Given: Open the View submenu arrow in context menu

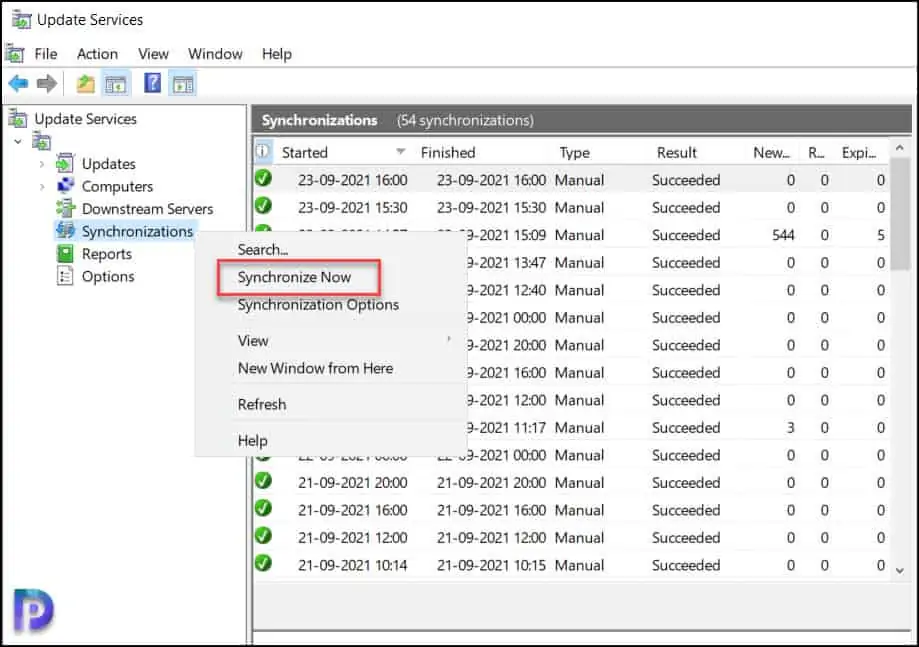Looking at the screenshot, I should 449,339.
